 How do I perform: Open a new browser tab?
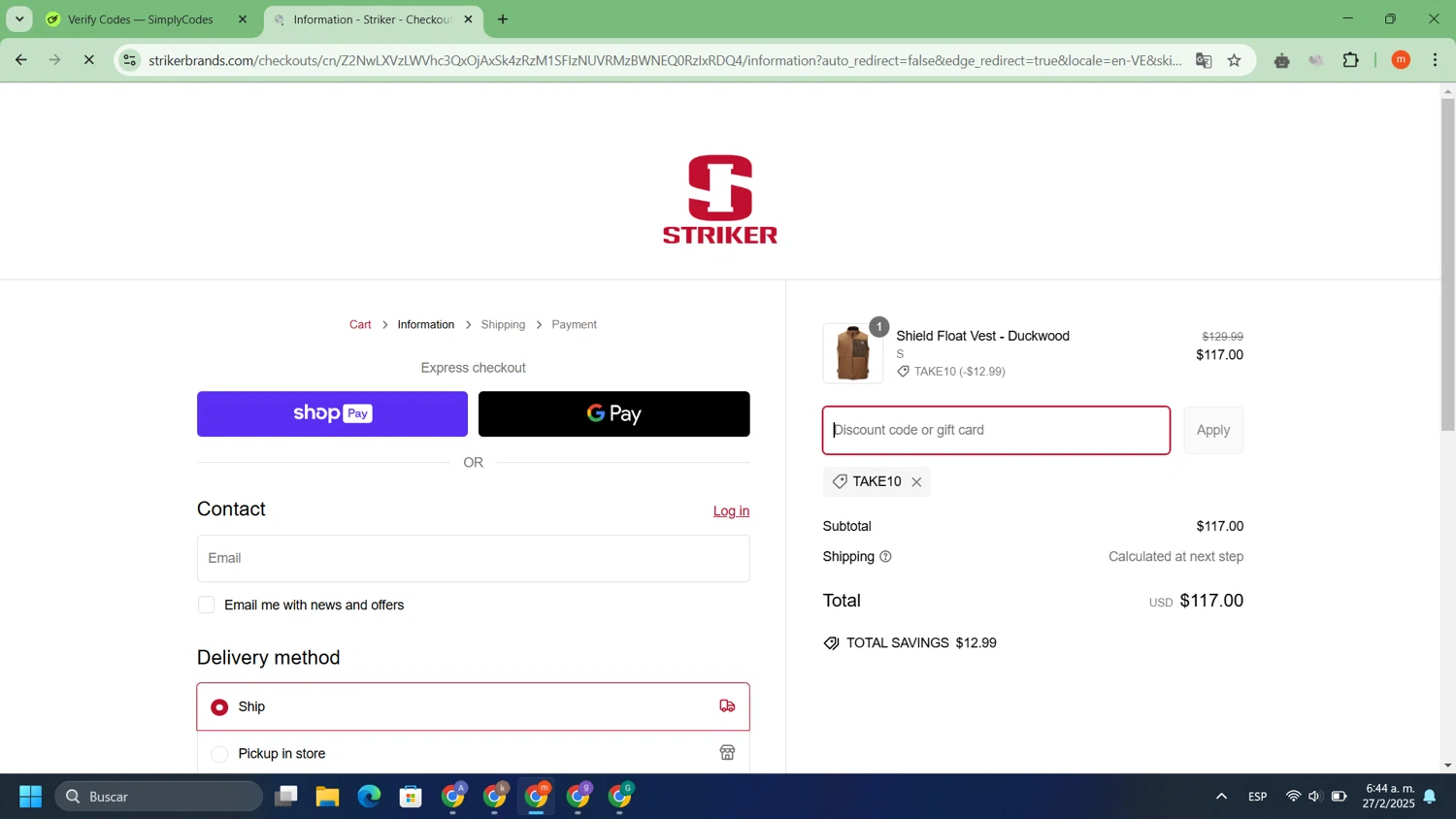coord(502,19)
